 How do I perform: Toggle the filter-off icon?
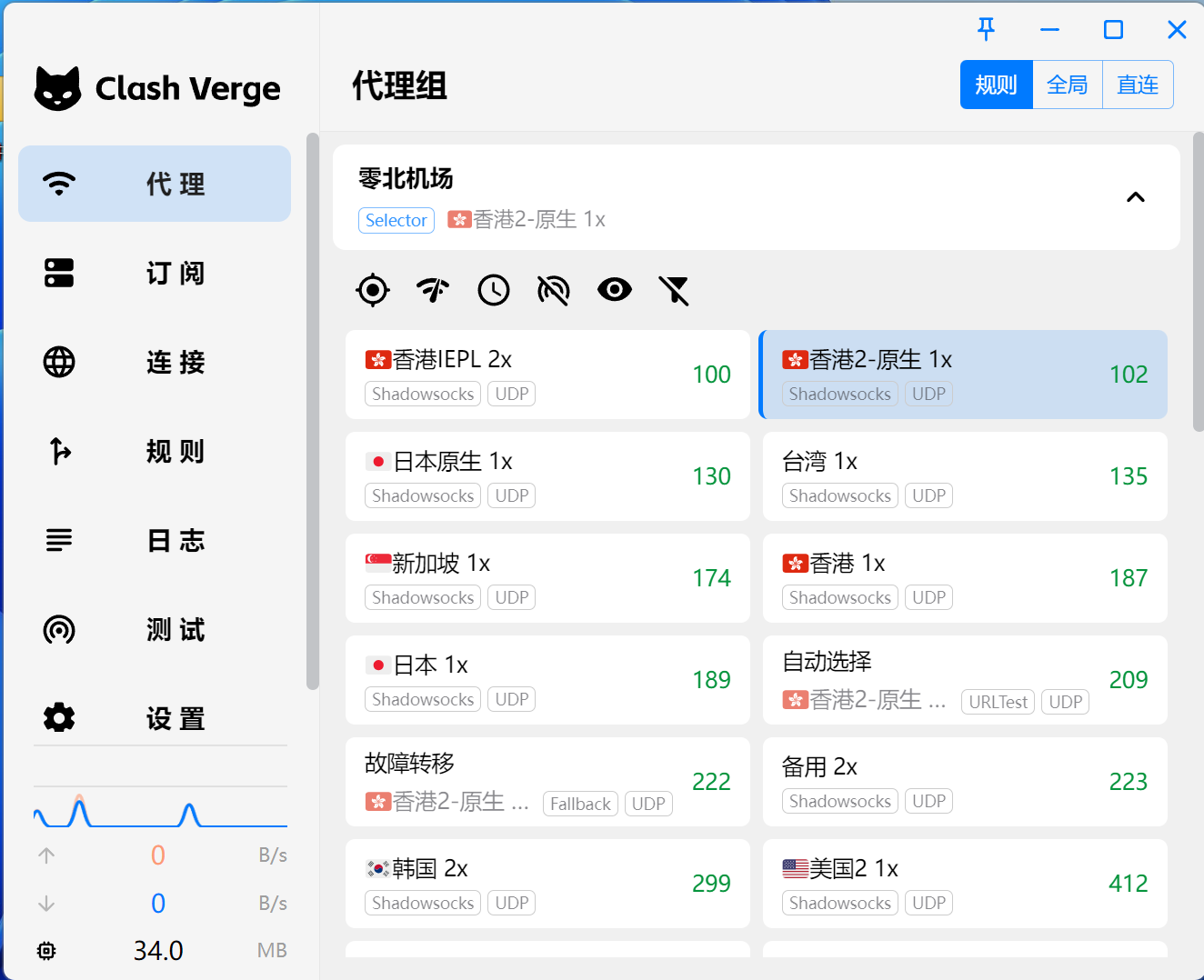[674, 290]
